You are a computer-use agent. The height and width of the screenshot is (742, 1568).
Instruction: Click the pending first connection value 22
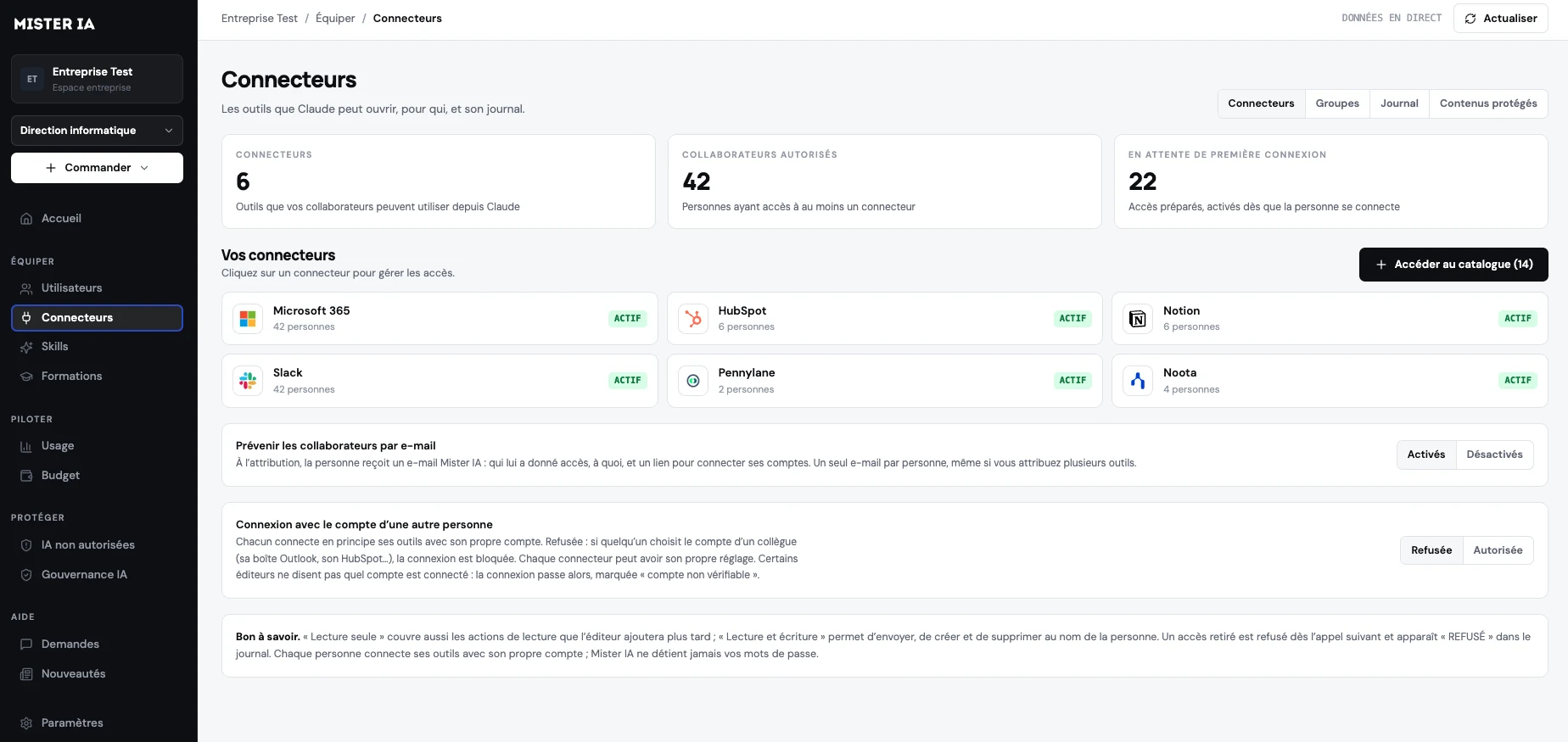(x=1143, y=181)
